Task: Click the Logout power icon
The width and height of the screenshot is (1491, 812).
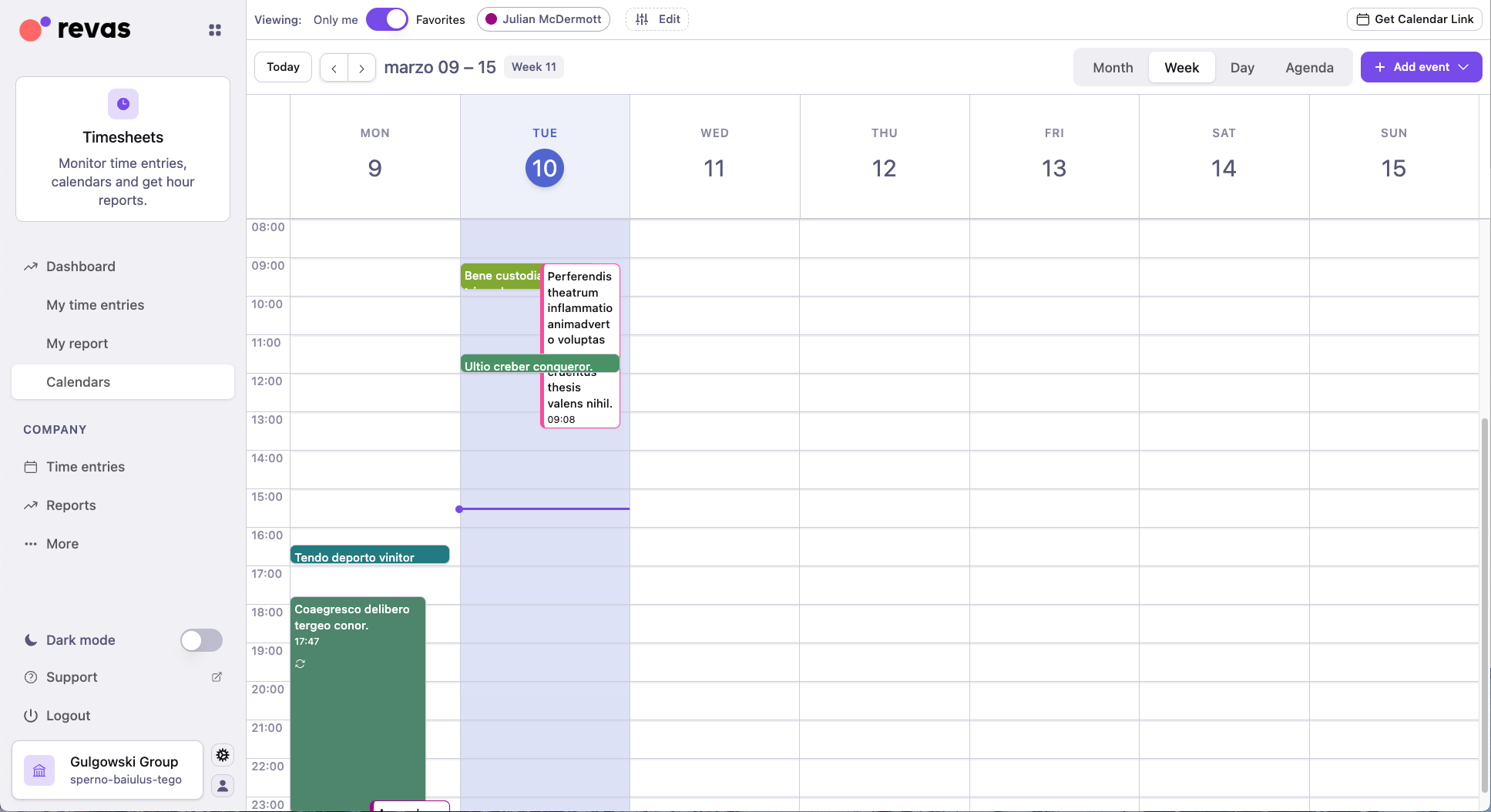Action: (31, 715)
